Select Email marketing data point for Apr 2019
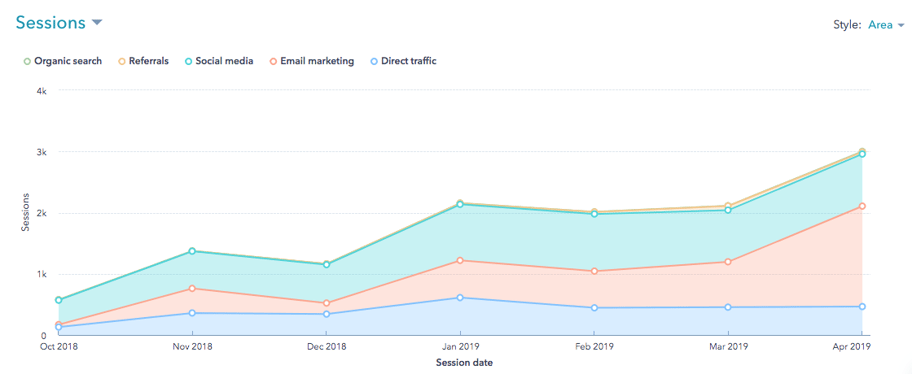912x374 pixels. click(862, 206)
